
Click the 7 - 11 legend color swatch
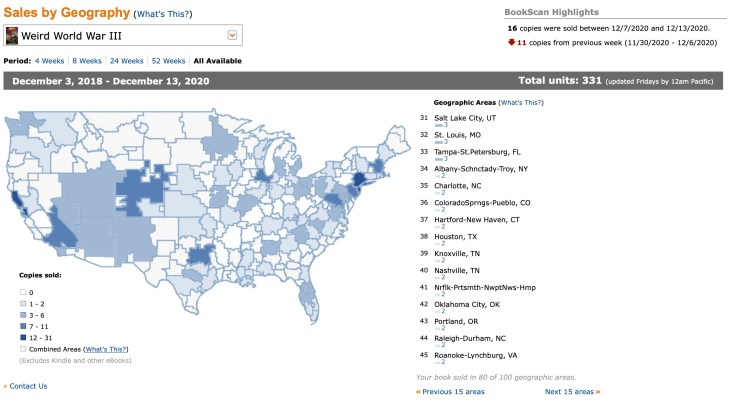tap(23, 325)
